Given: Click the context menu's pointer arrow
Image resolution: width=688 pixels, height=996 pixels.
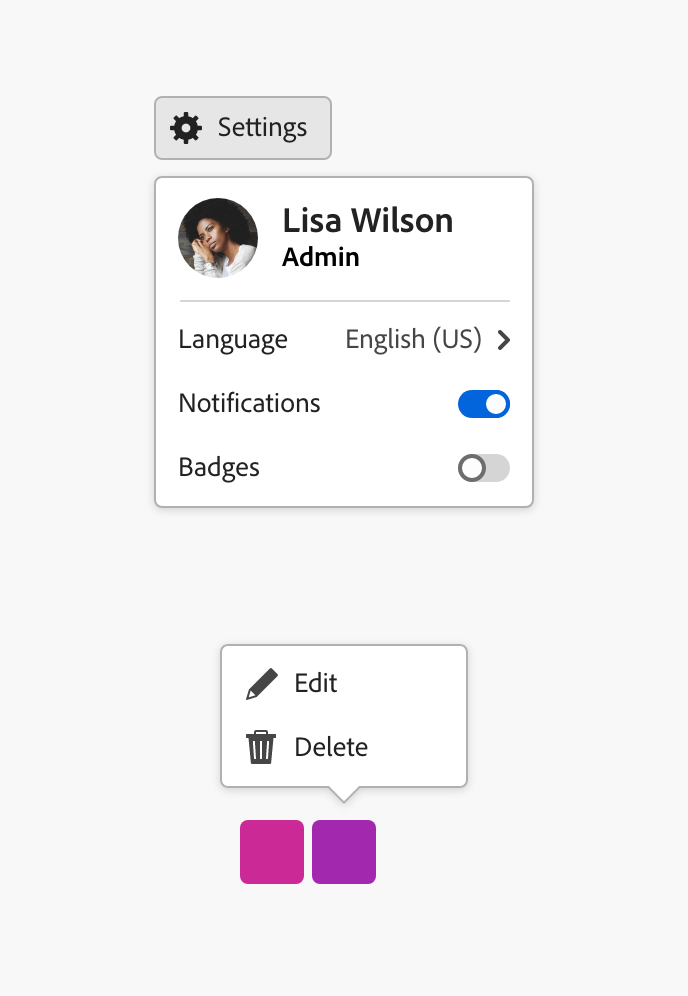Looking at the screenshot, I should click(x=343, y=792).
